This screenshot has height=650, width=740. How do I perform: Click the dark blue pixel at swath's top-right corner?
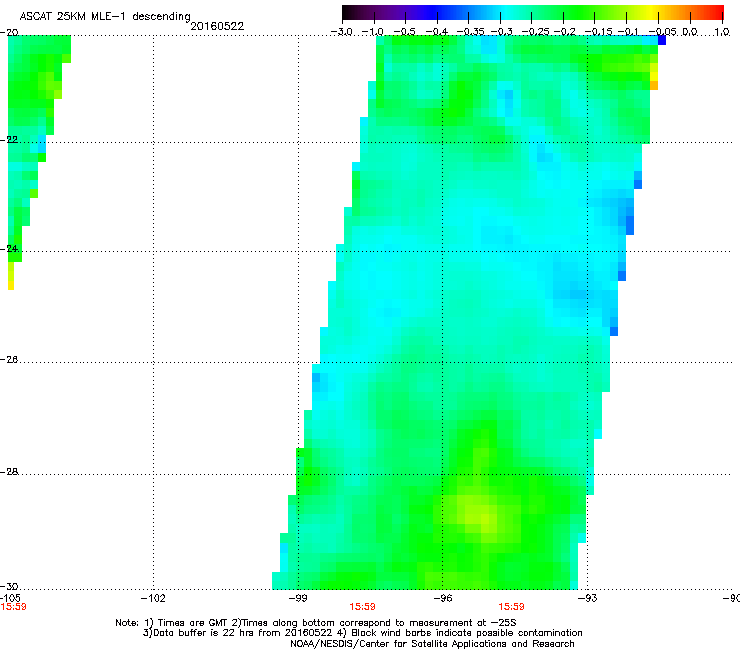[x=662, y=41]
